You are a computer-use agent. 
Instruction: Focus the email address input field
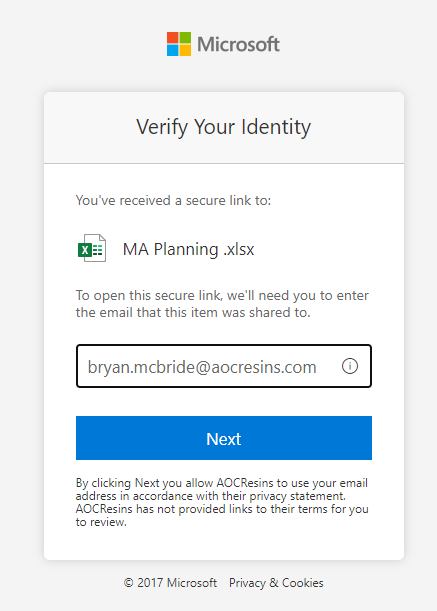pyautogui.click(x=224, y=366)
